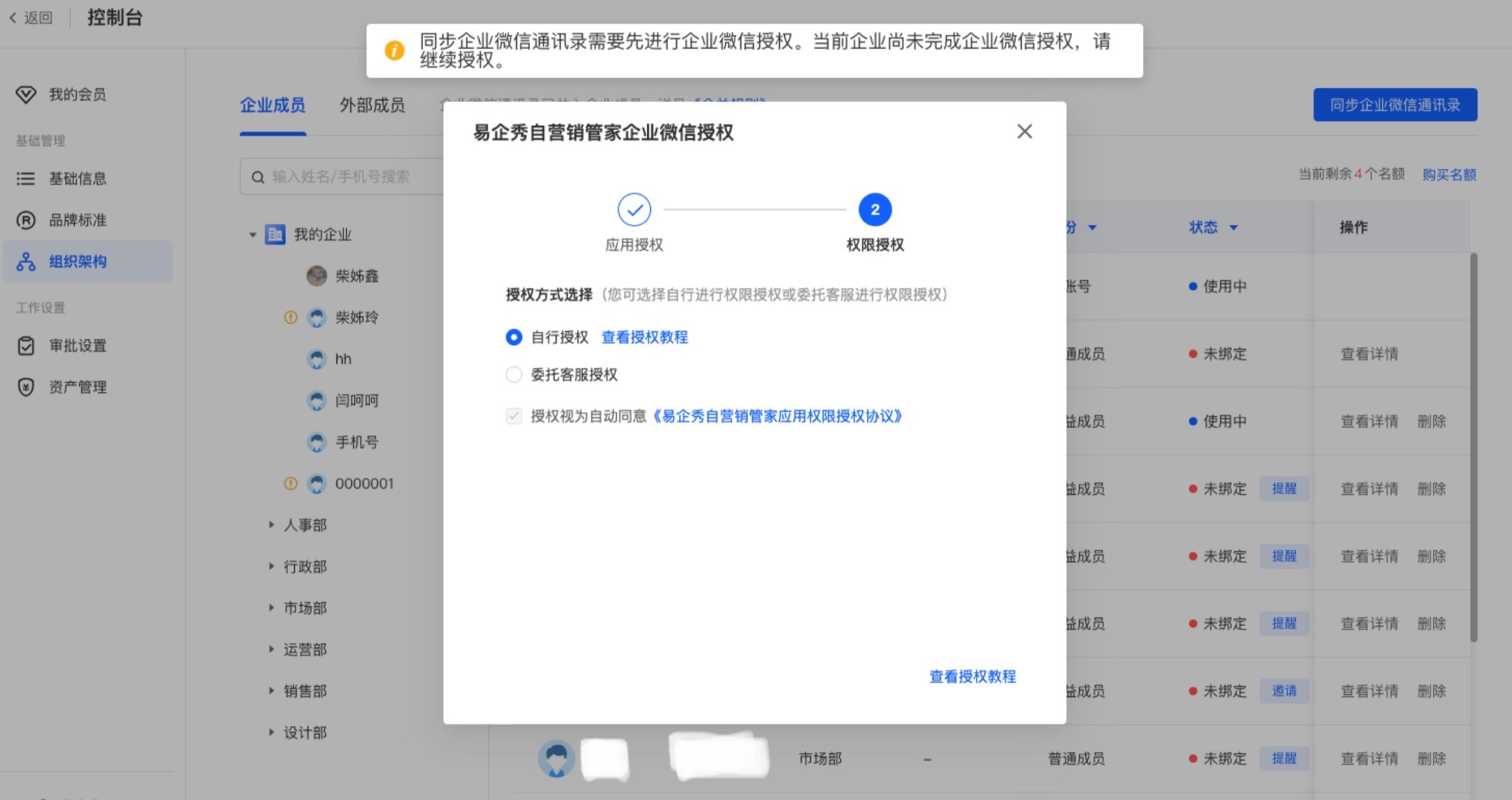Click 返回 to go back
The height and width of the screenshot is (800, 1512).
39,18
